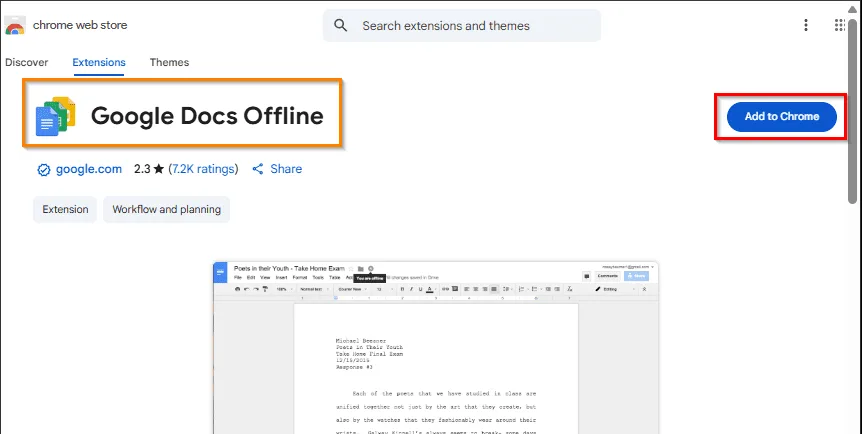Focus the Search extensions and themes field
Image resolution: width=862 pixels, height=434 pixels.
pyautogui.click(x=462, y=25)
